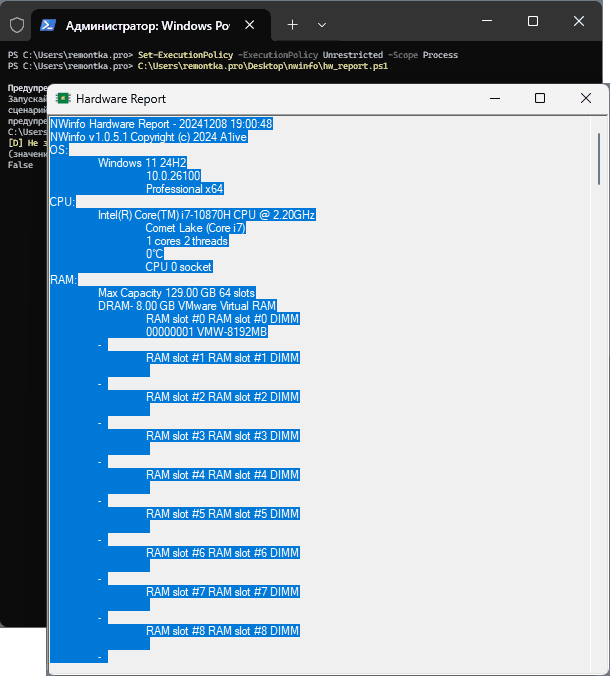Click the hw_report.ps1 script path in the terminal
610x676 pixels.
pyautogui.click(x=263, y=66)
